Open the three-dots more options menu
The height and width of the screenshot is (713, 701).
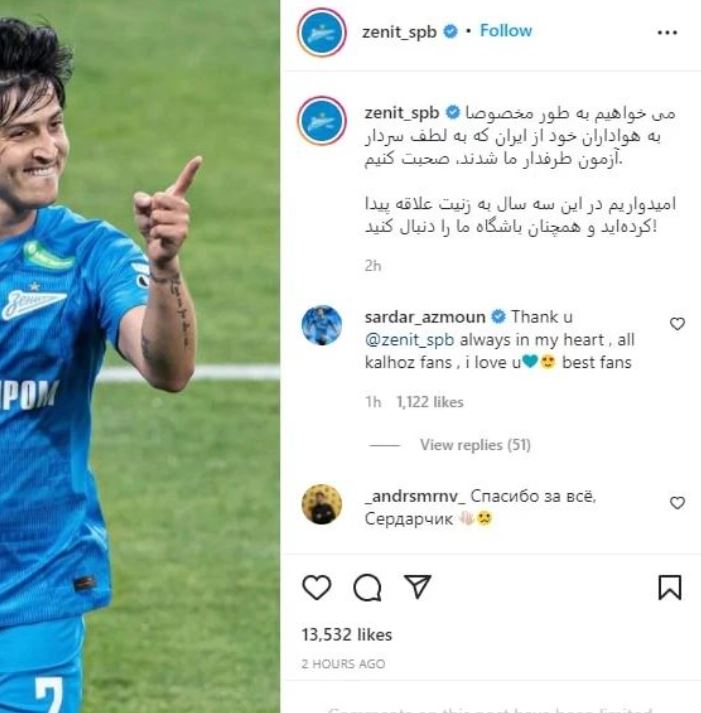tap(667, 32)
